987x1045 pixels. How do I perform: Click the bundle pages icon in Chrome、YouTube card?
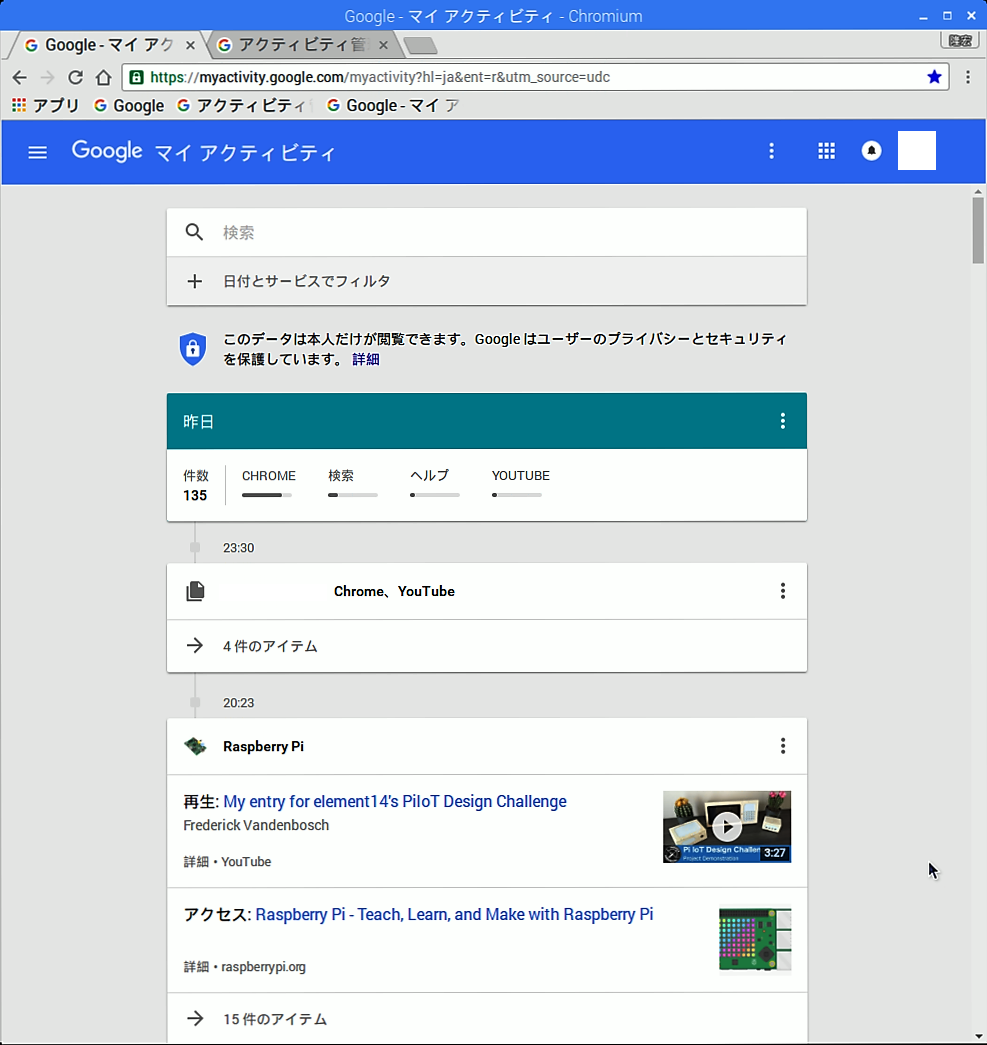195,590
